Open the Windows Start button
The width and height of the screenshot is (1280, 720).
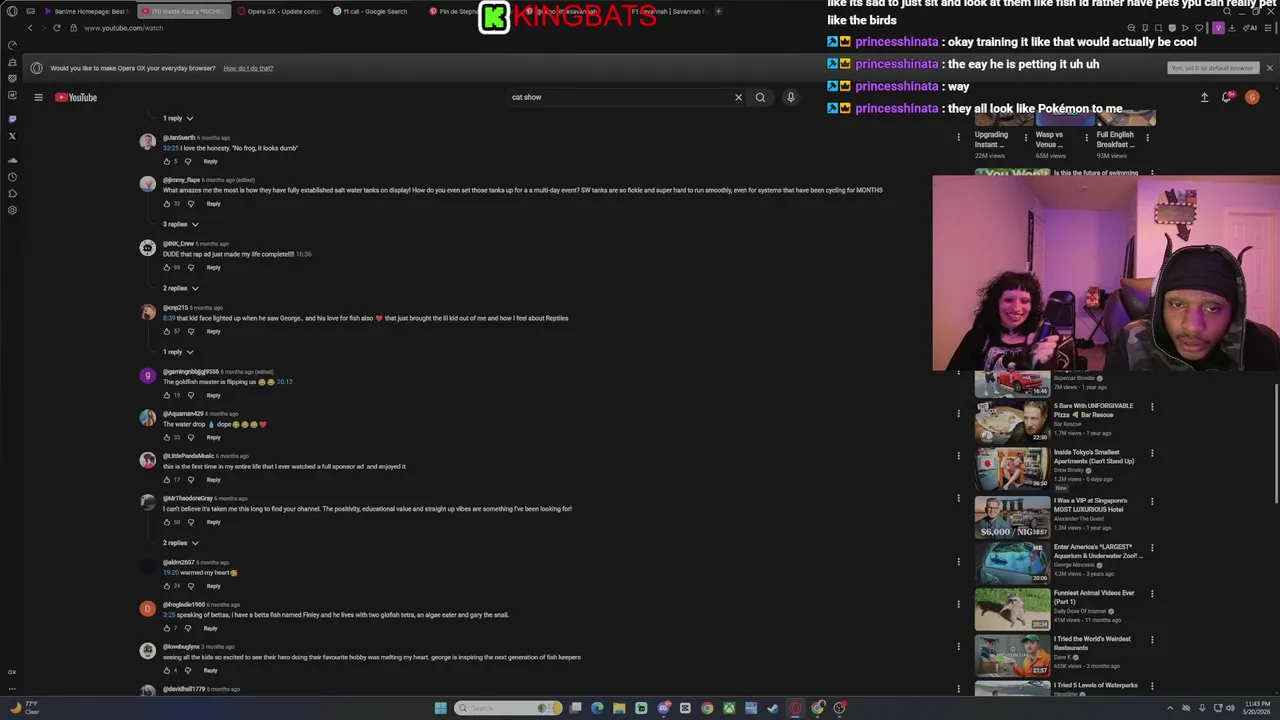440,708
